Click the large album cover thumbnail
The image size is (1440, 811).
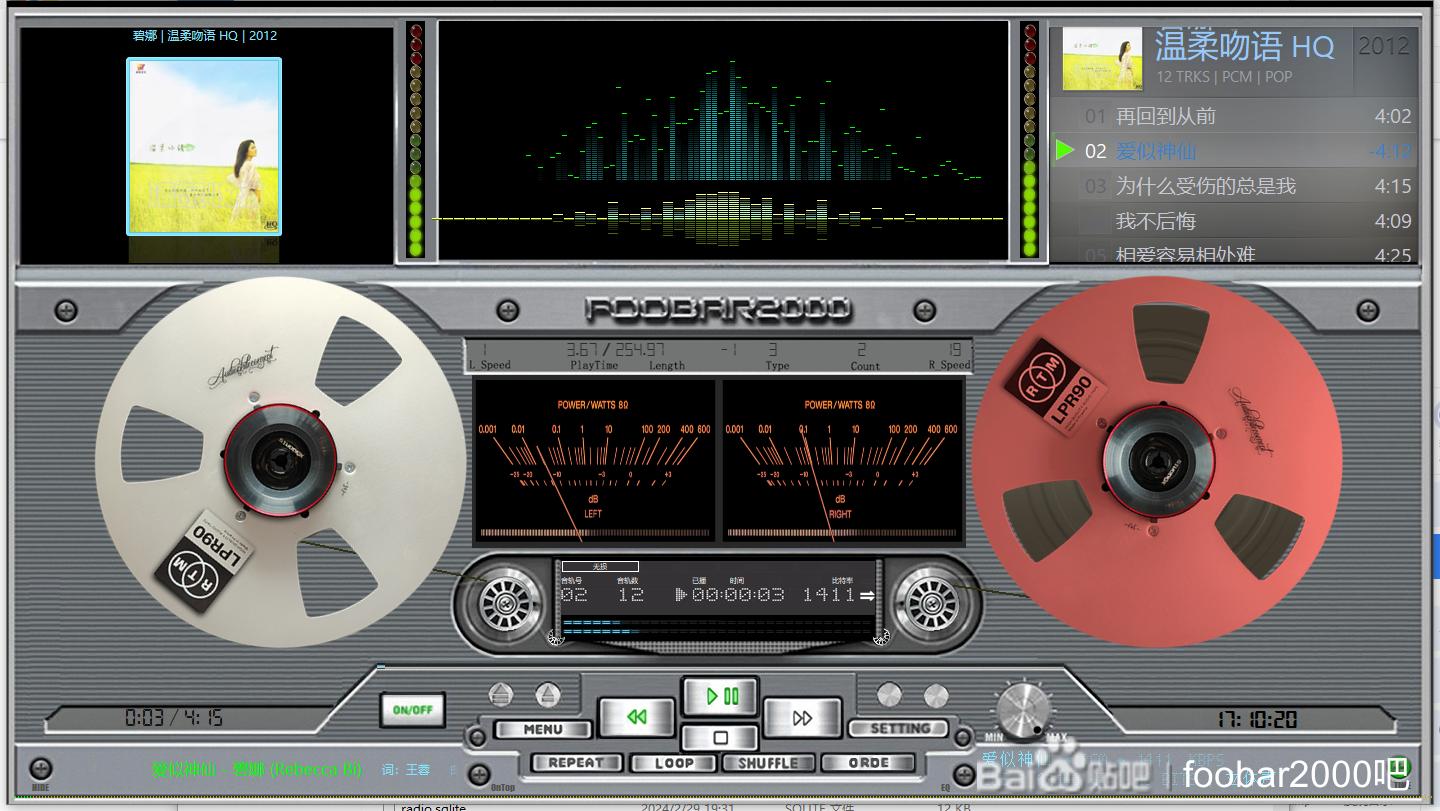pos(204,146)
